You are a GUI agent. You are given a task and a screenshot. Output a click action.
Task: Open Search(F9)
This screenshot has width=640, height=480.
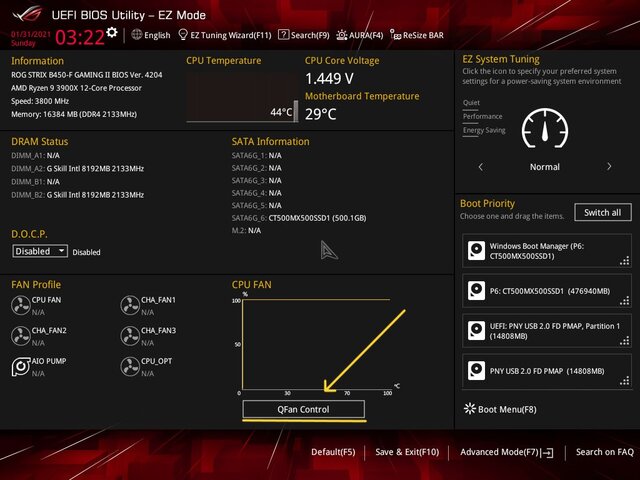pyautogui.click(x=304, y=35)
